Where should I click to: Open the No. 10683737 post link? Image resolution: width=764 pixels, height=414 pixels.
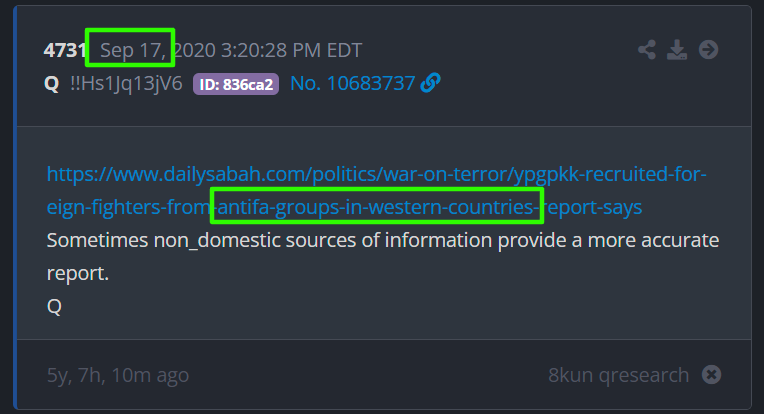point(352,83)
